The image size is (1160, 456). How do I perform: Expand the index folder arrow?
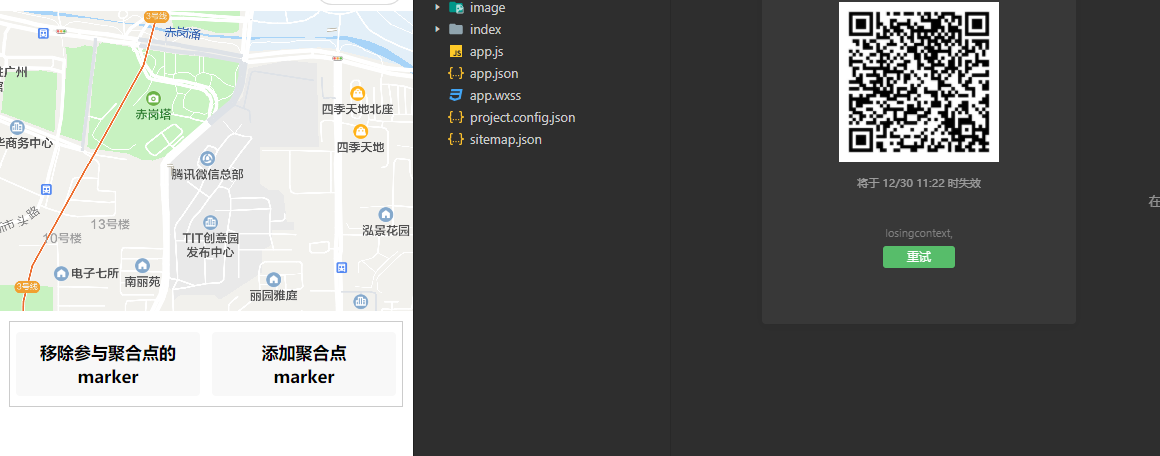coord(437,29)
